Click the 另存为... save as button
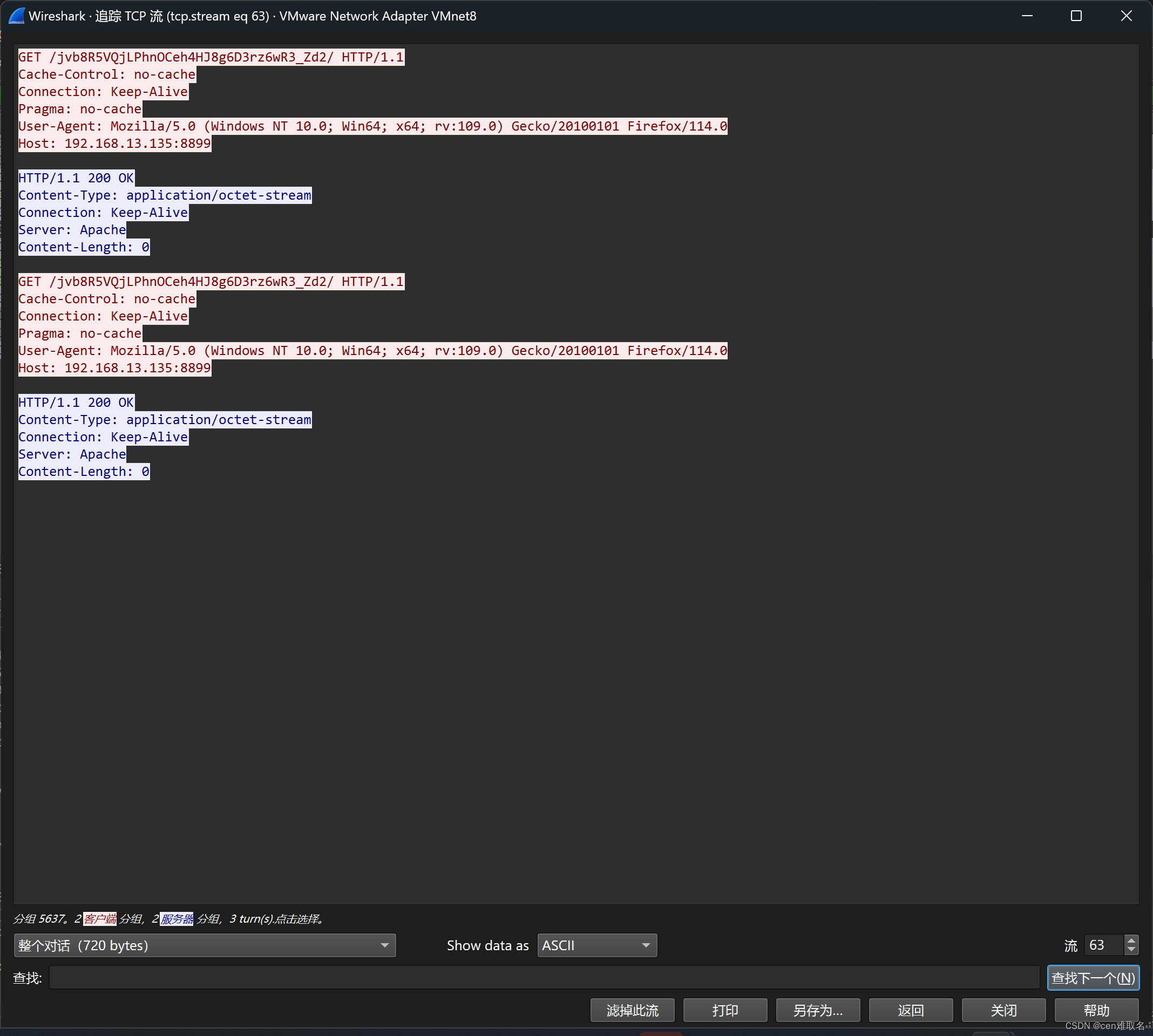Screen dimensions: 1153x1036 point(818,1011)
